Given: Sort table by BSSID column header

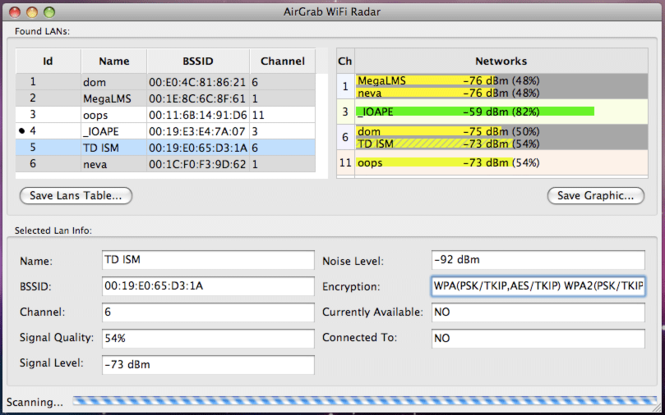Looking at the screenshot, I should click(x=196, y=61).
